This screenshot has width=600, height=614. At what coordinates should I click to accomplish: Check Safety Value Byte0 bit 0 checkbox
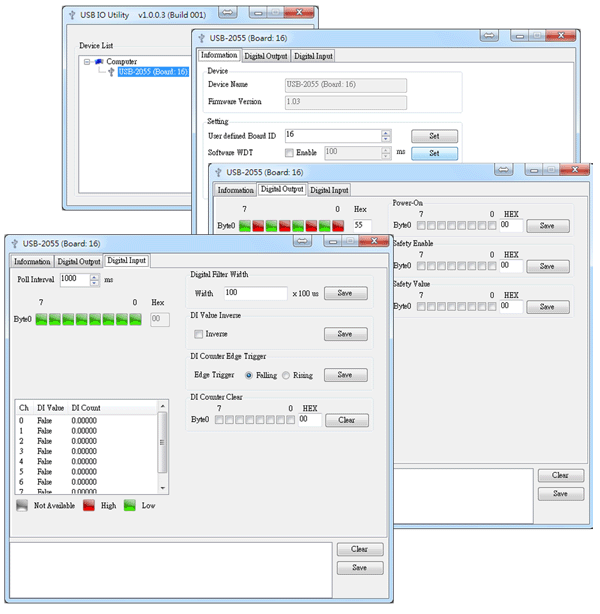point(492,307)
